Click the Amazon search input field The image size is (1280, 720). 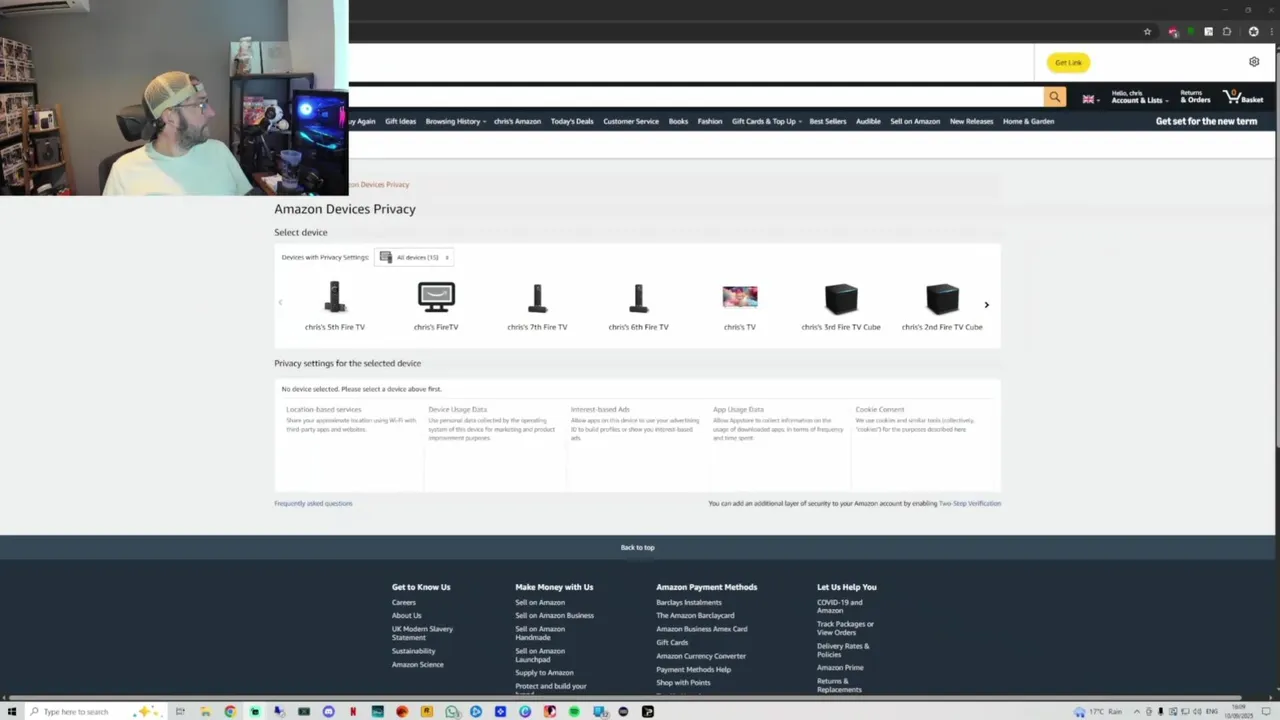696,97
